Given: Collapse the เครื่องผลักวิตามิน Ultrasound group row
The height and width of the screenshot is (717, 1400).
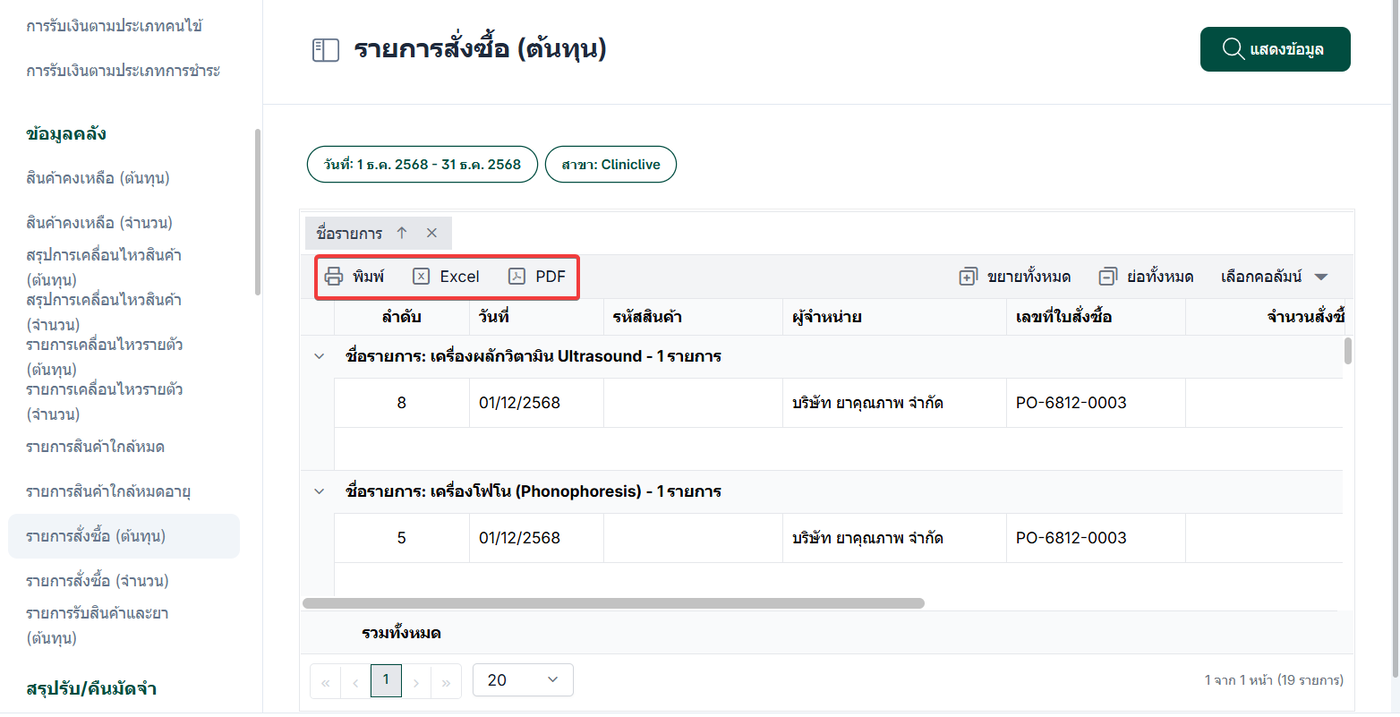Looking at the screenshot, I should (319, 356).
